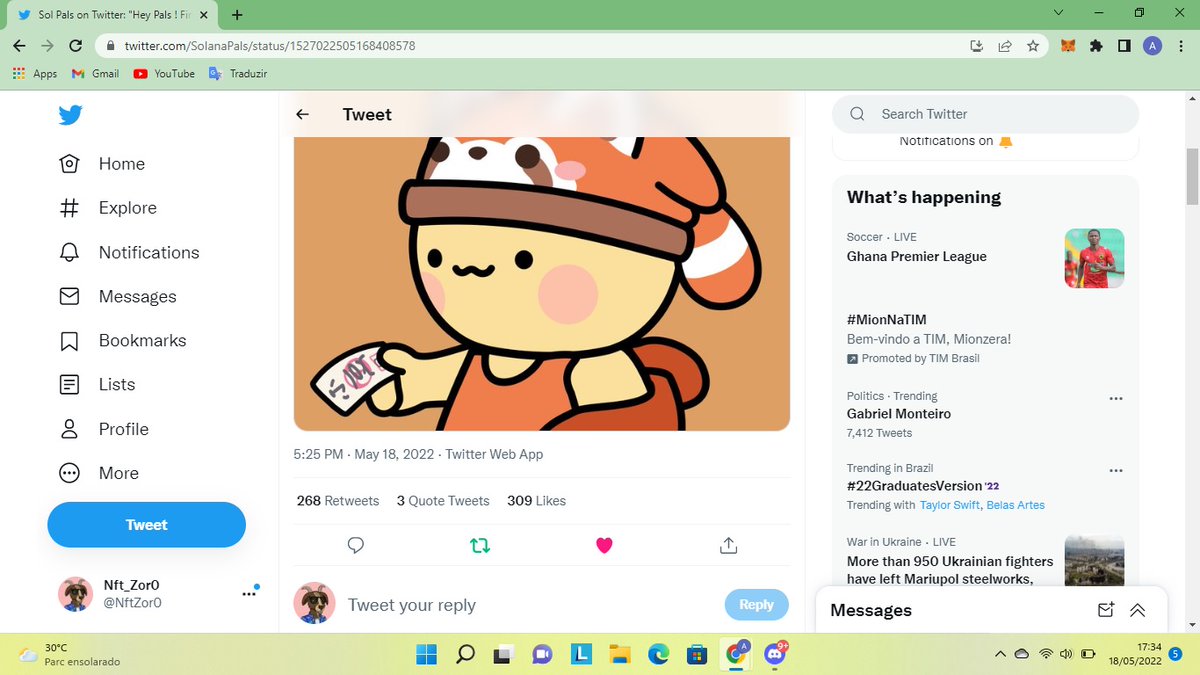Open more options for Gabriel Monteiro trend
1200x675 pixels.
1116,397
